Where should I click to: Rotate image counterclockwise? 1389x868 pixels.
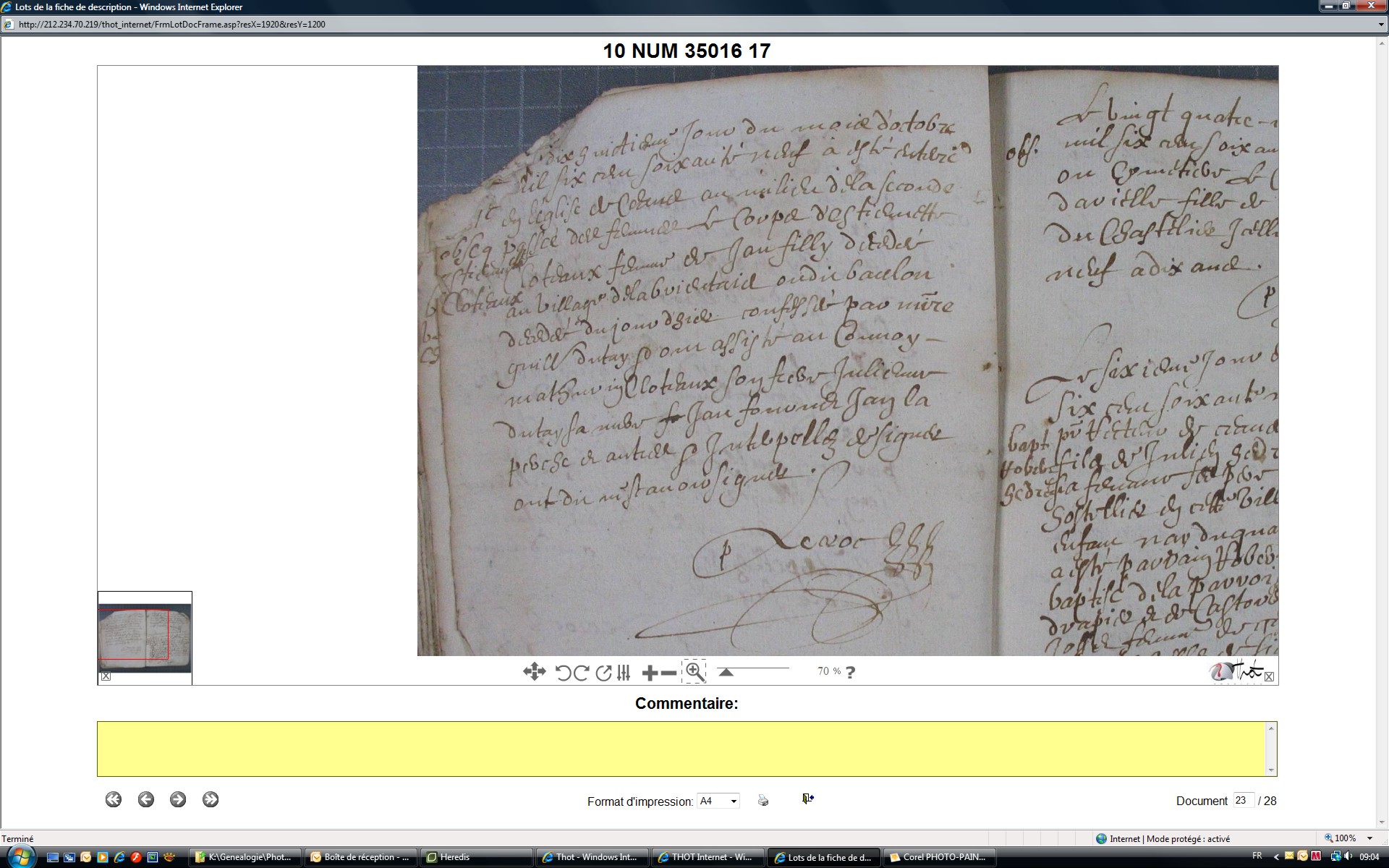pyautogui.click(x=563, y=673)
